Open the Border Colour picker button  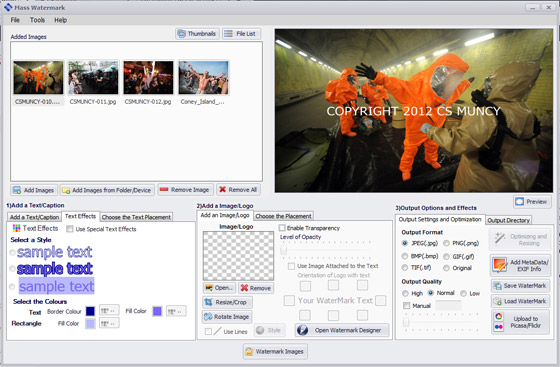pos(109,311)
